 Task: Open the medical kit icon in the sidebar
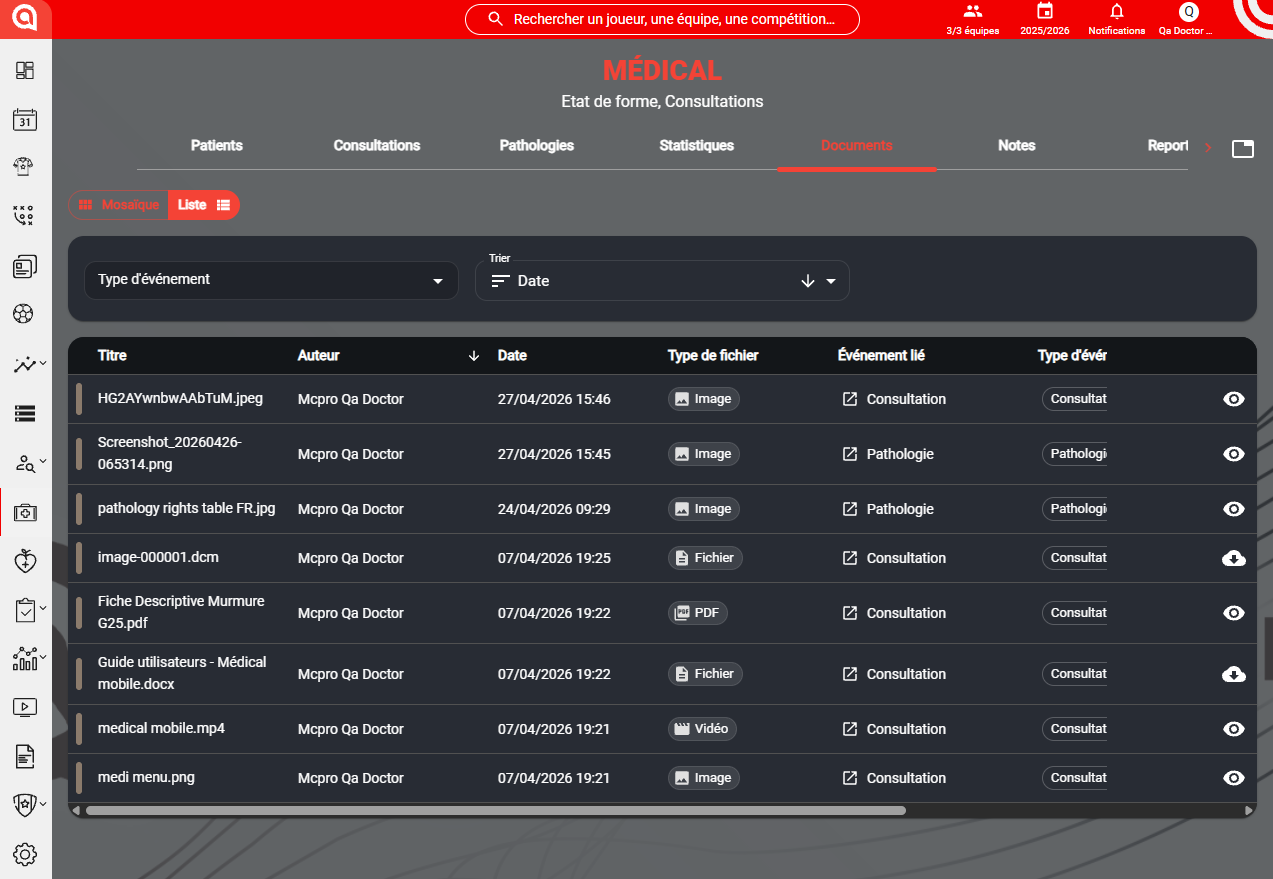[25, 512]
